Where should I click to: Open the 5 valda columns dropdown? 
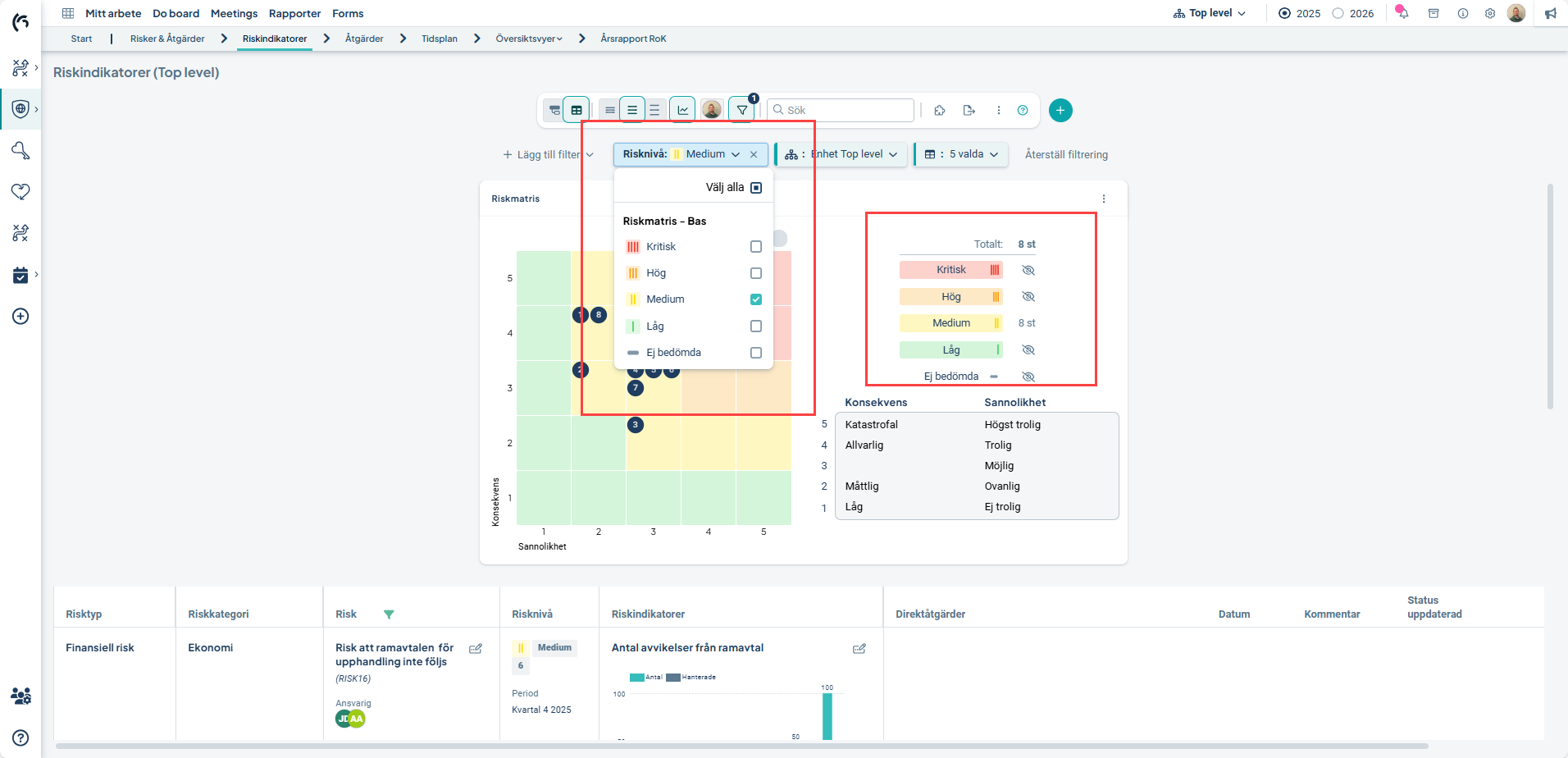click(961, 154)
